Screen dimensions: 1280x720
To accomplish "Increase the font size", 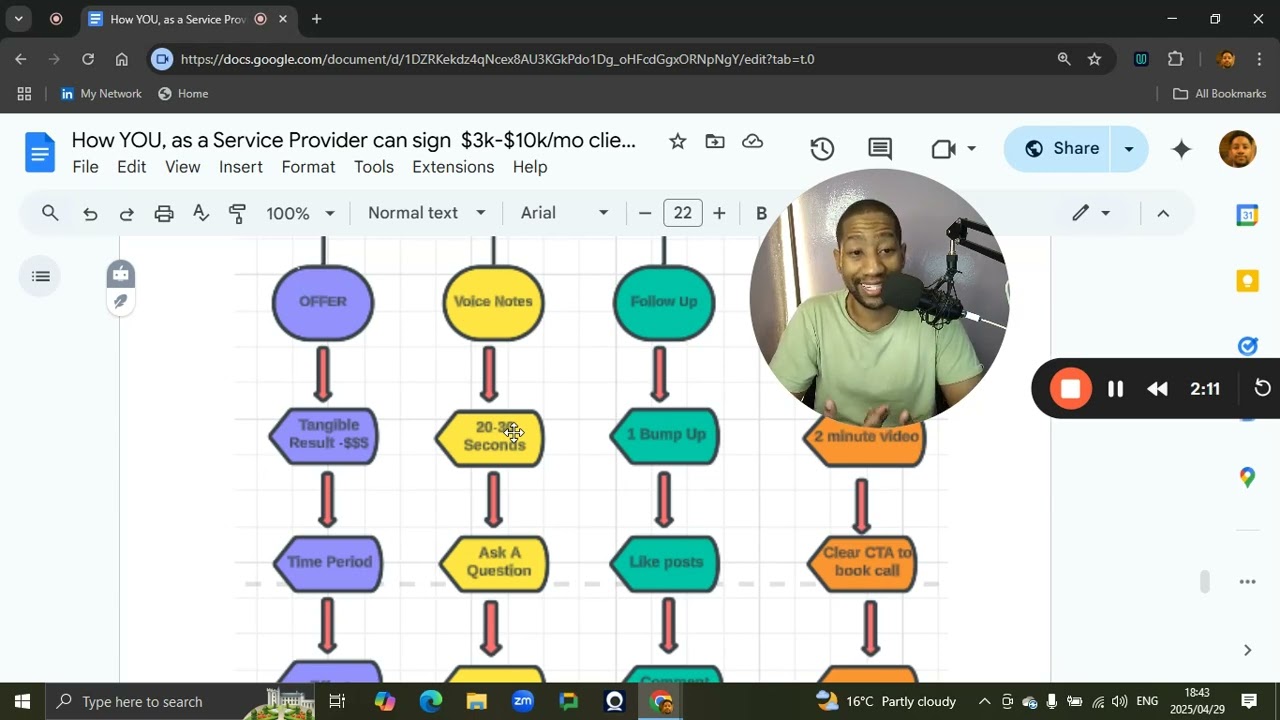I will point(719,213).
